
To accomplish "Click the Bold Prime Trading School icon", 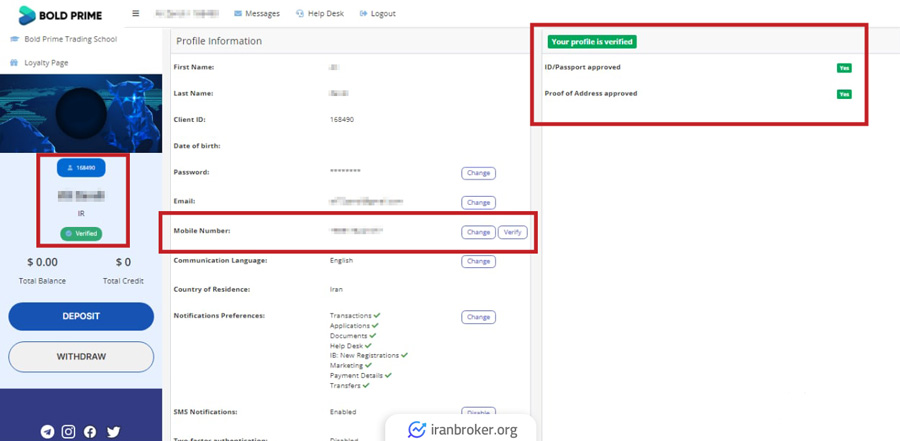I will pyautogui.click(x=14, y=40).
